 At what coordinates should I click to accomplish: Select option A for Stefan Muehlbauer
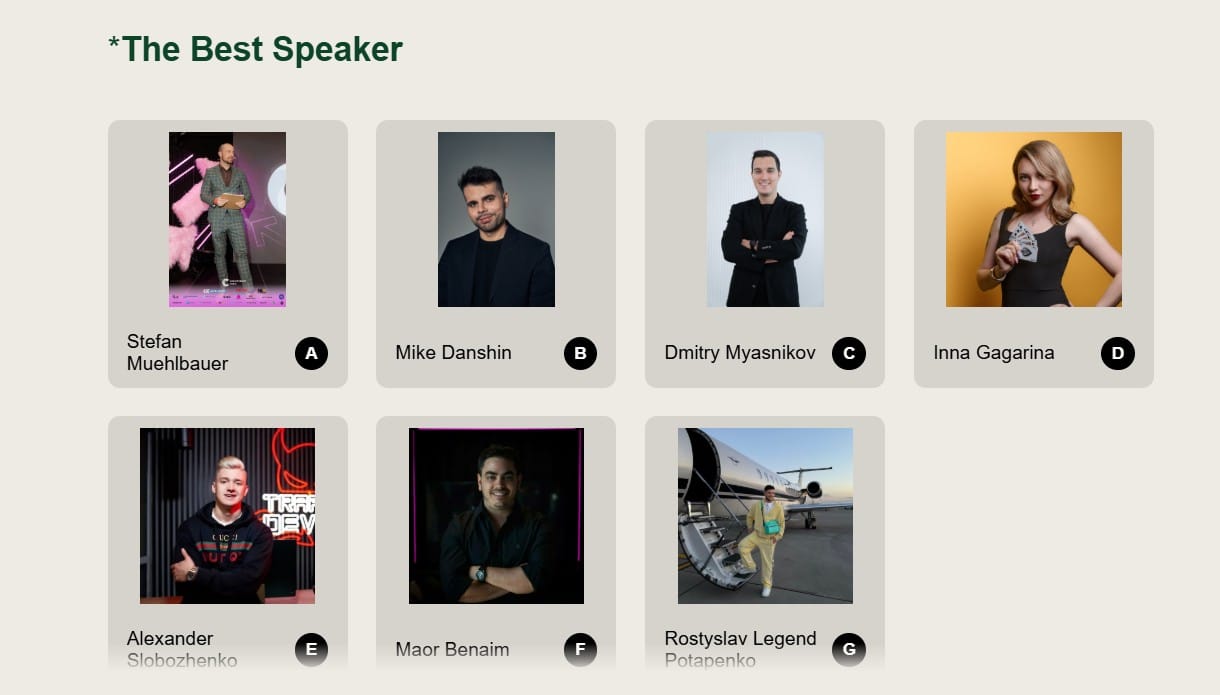pos(311,353)
